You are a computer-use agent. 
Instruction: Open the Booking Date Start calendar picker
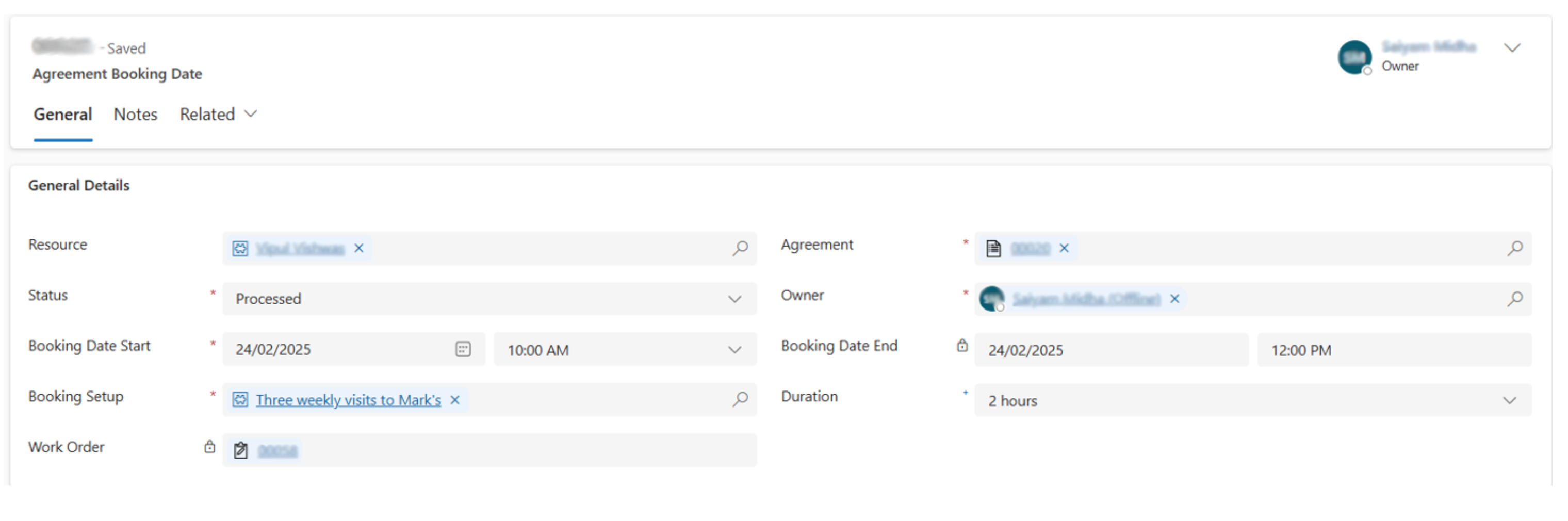coord(463,349)
